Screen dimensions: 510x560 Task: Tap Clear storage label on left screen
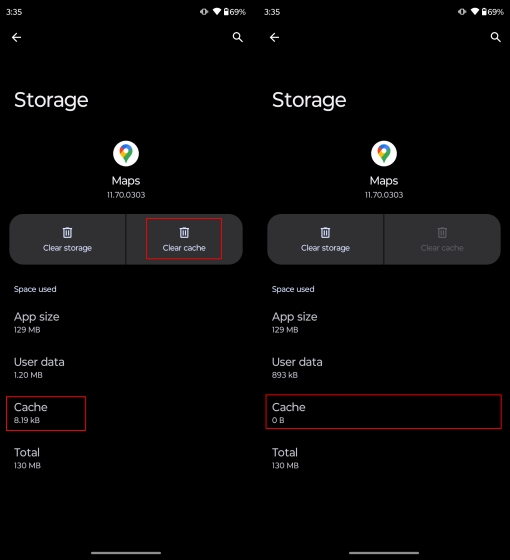click(x=67, y=248)
